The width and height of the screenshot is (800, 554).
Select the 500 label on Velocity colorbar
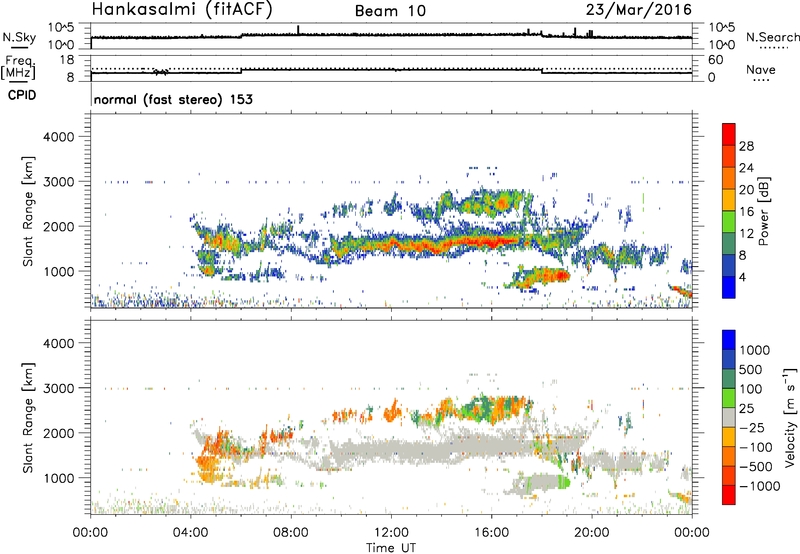[751, 369]
